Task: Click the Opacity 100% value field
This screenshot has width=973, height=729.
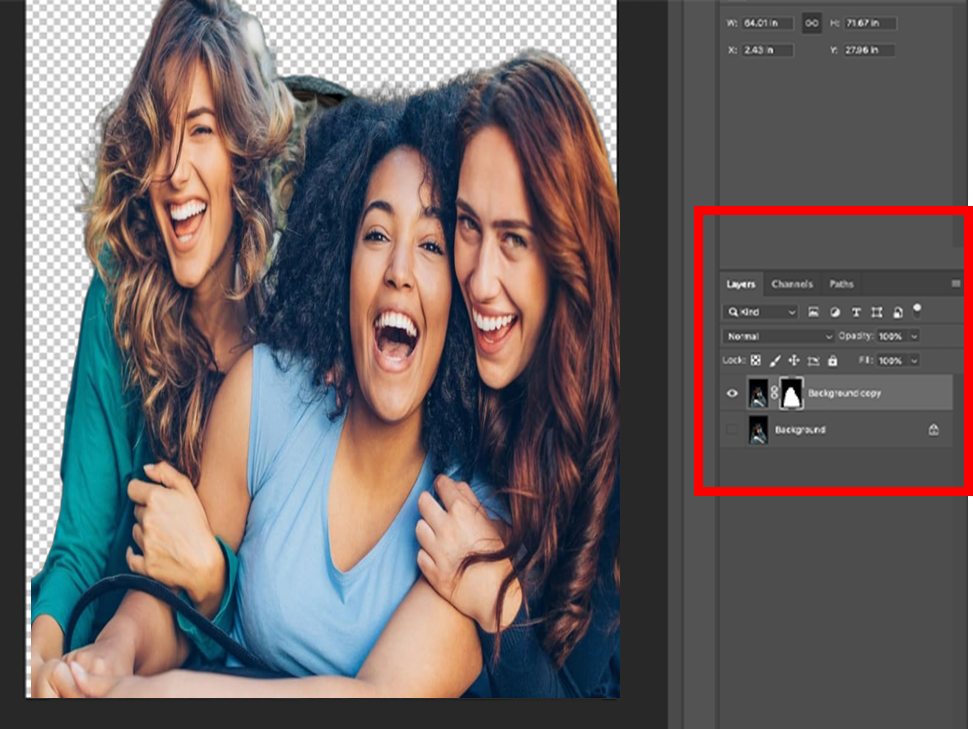Action: pos(892,336)
